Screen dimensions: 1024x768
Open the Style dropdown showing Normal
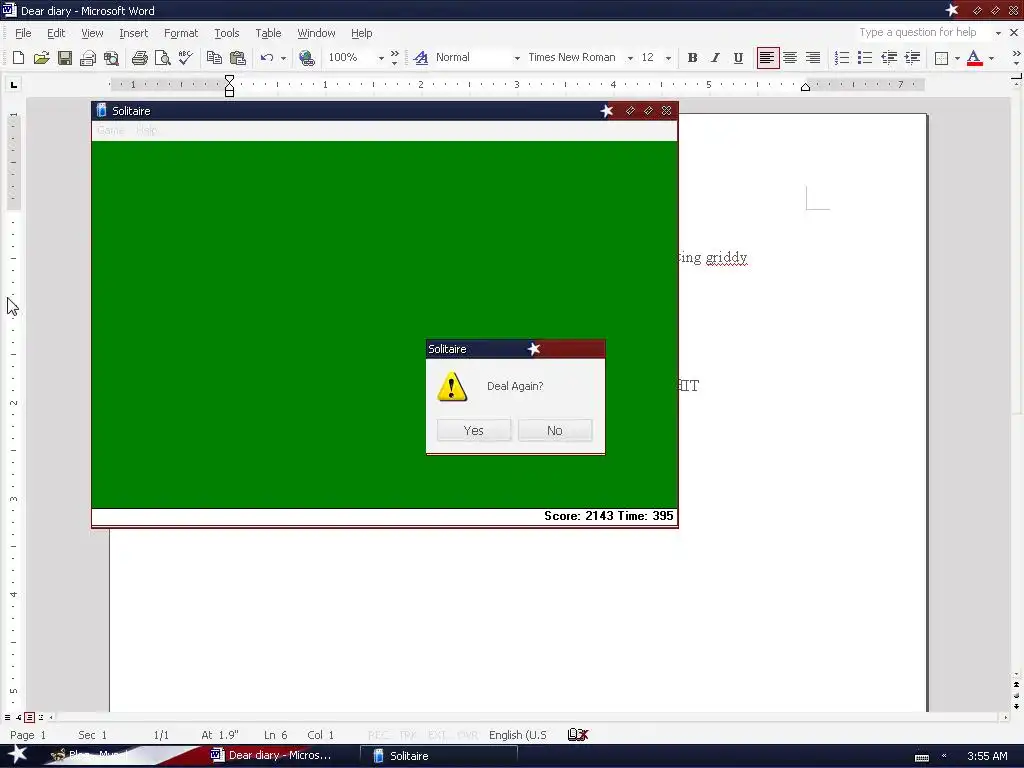(517, 58)
